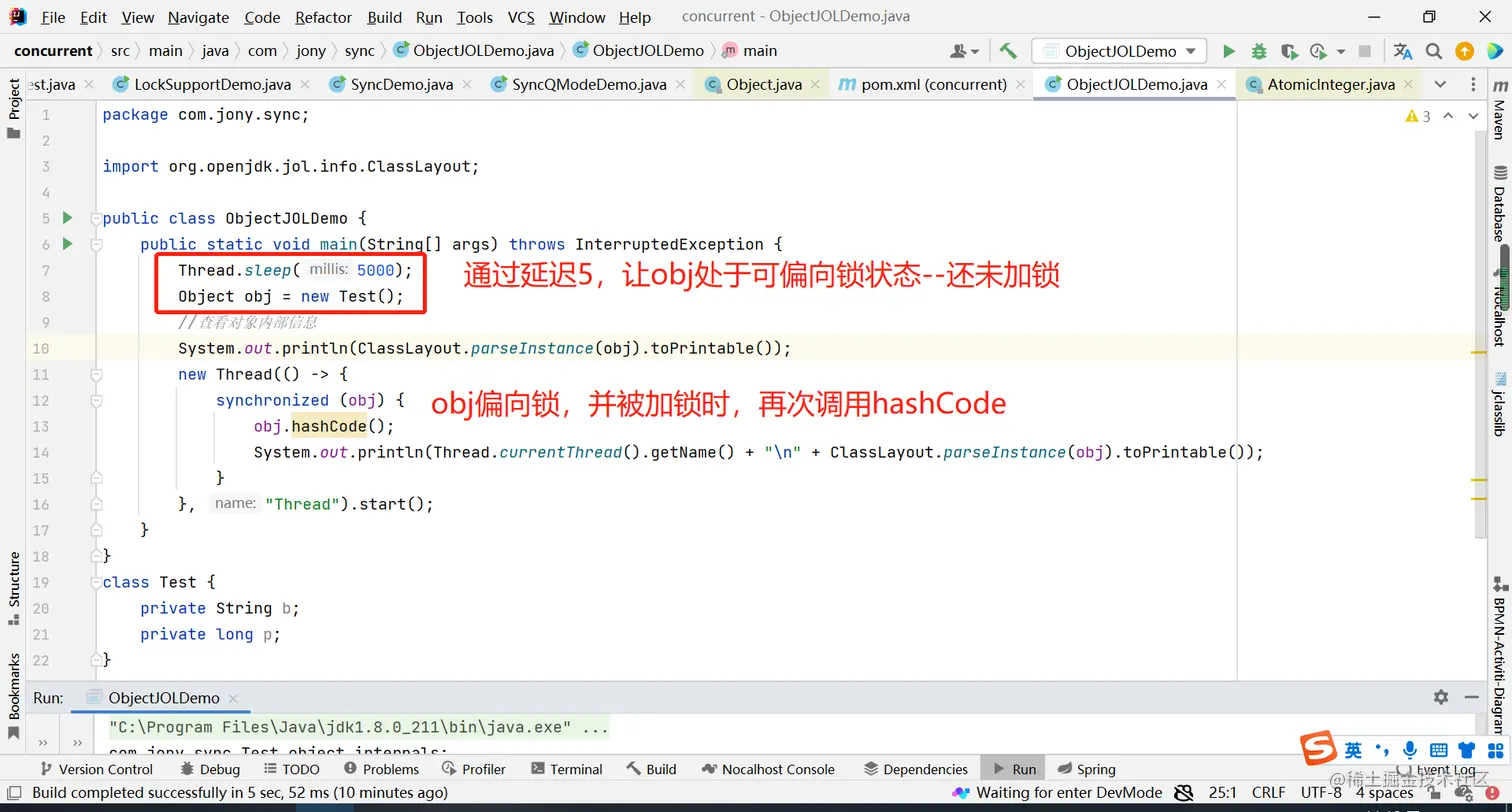Click the Build project hammer icon
The width and height of the screenshot is (1512, 812).
1008,51
